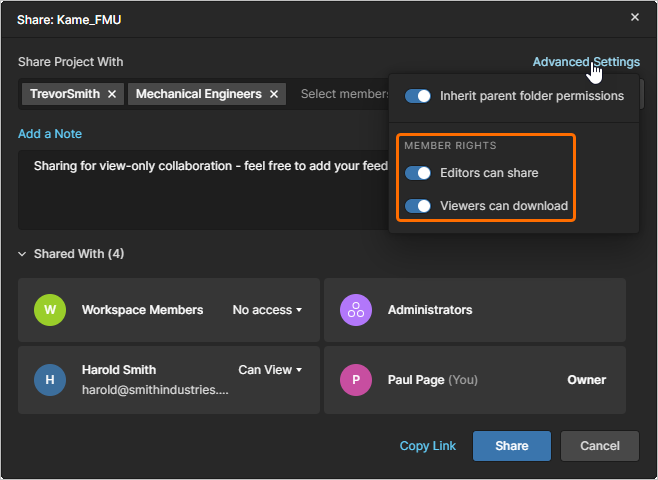This screenshot has width=658, height=480.
Task: Click Paul Page's pink avatar icon
Action: pyautogui.click(x=355, y=380)
